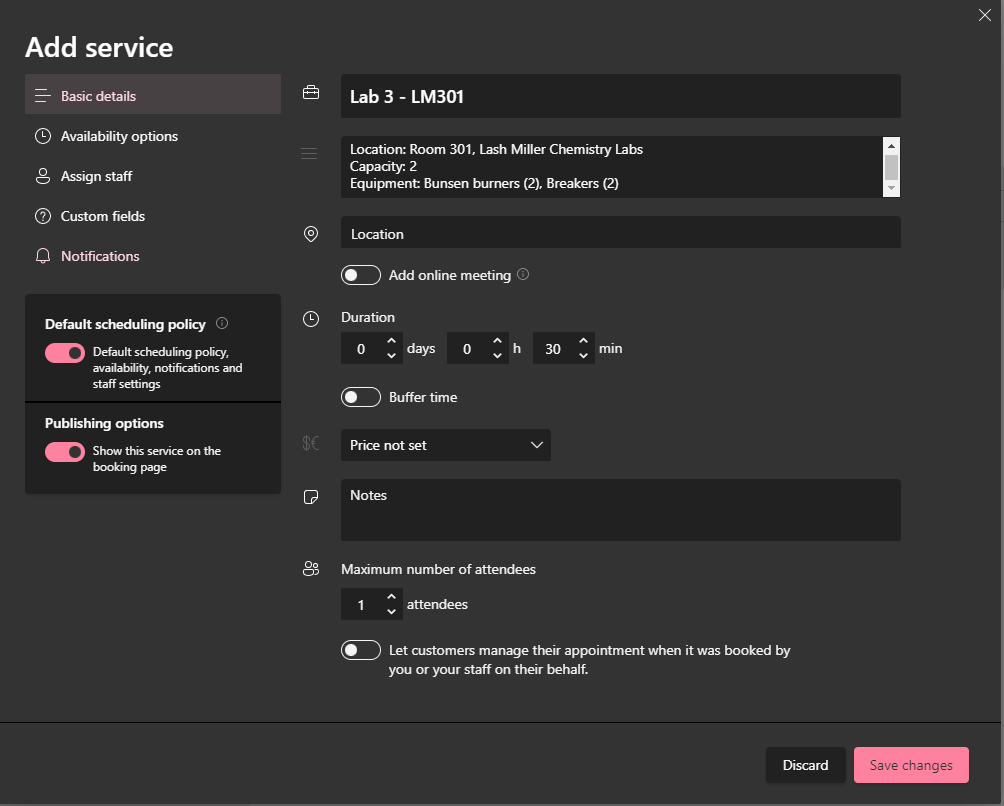
Task: Click the Save changes button
Action: point(911,765)
